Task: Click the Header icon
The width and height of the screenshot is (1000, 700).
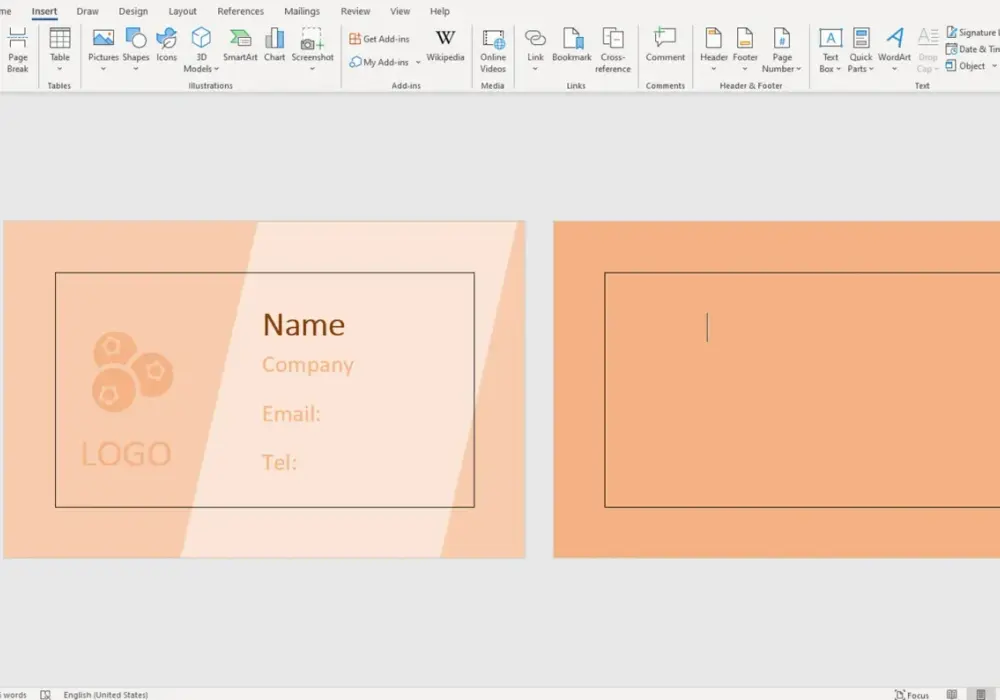Action: (714, 38)
